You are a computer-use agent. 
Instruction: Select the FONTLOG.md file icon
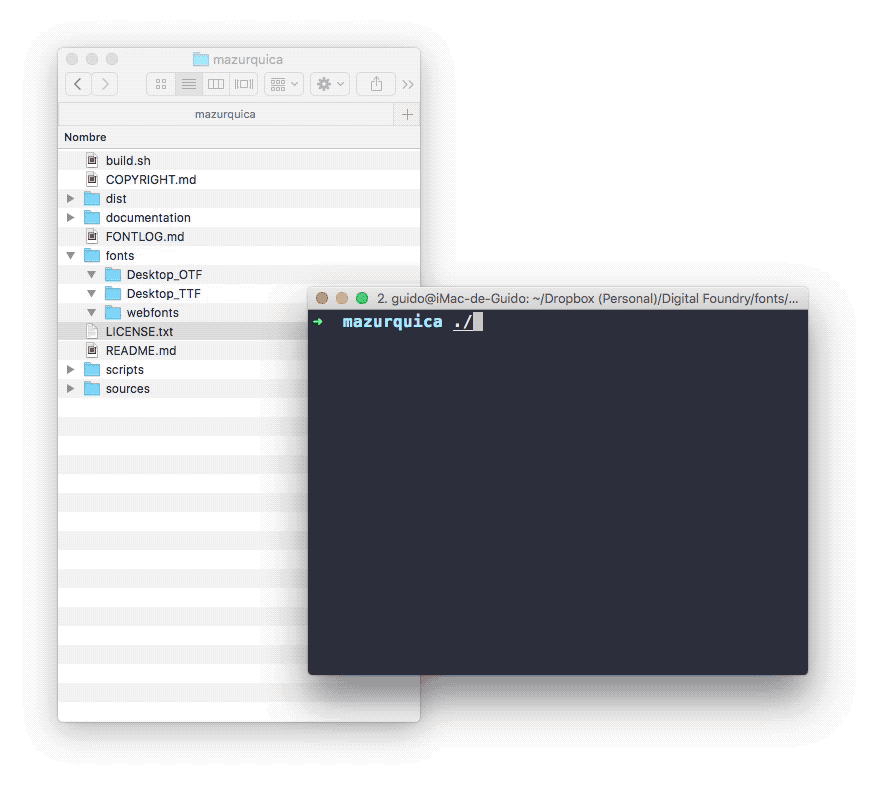(92, 236)
